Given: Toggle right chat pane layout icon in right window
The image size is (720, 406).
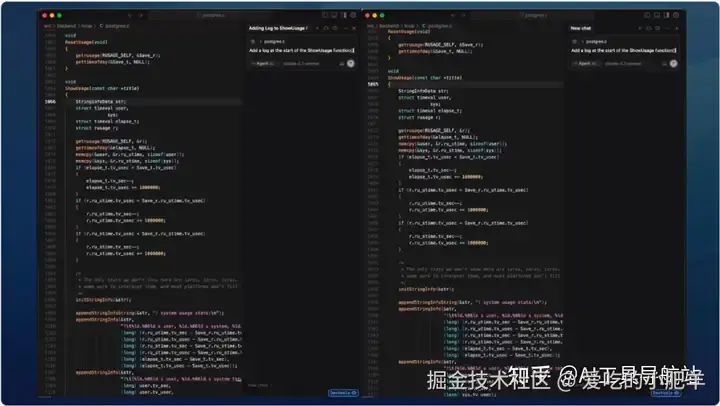Looking at the screenshot, I should (x=666, y=15).
